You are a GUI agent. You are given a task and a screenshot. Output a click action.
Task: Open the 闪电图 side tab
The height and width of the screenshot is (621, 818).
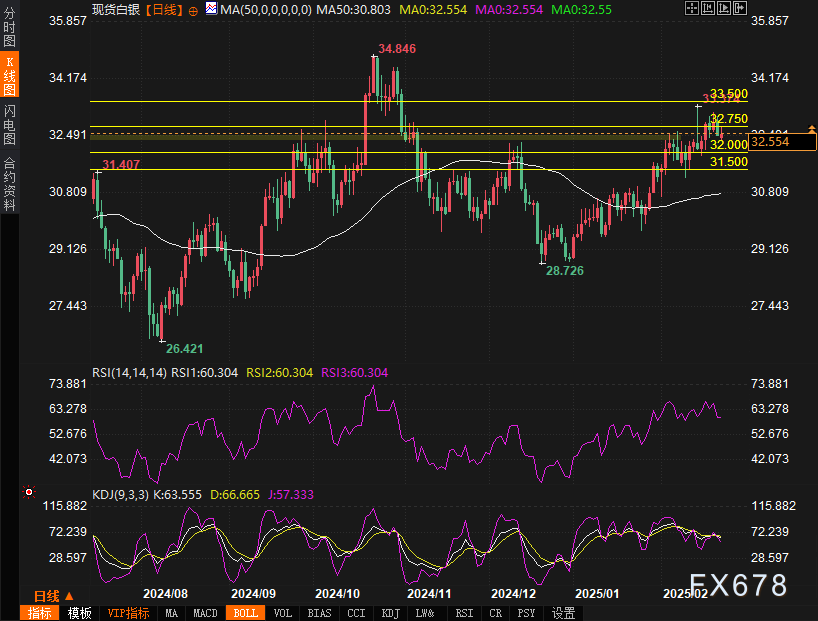pos(9,124)
